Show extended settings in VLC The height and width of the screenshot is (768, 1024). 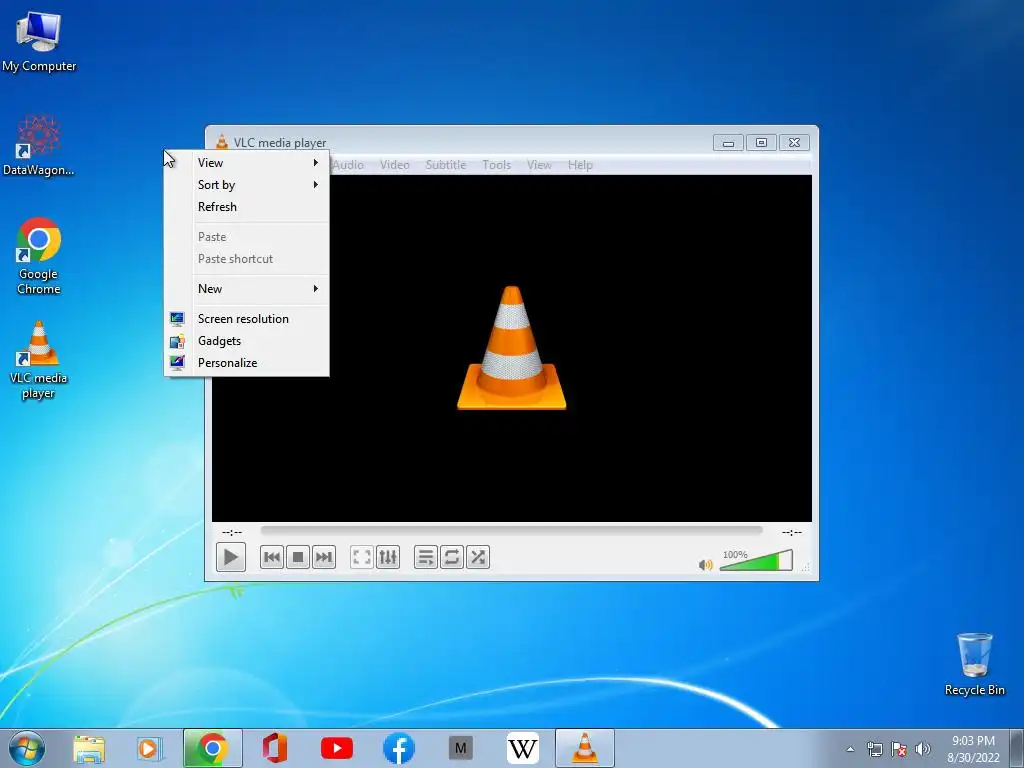[388, 557]
